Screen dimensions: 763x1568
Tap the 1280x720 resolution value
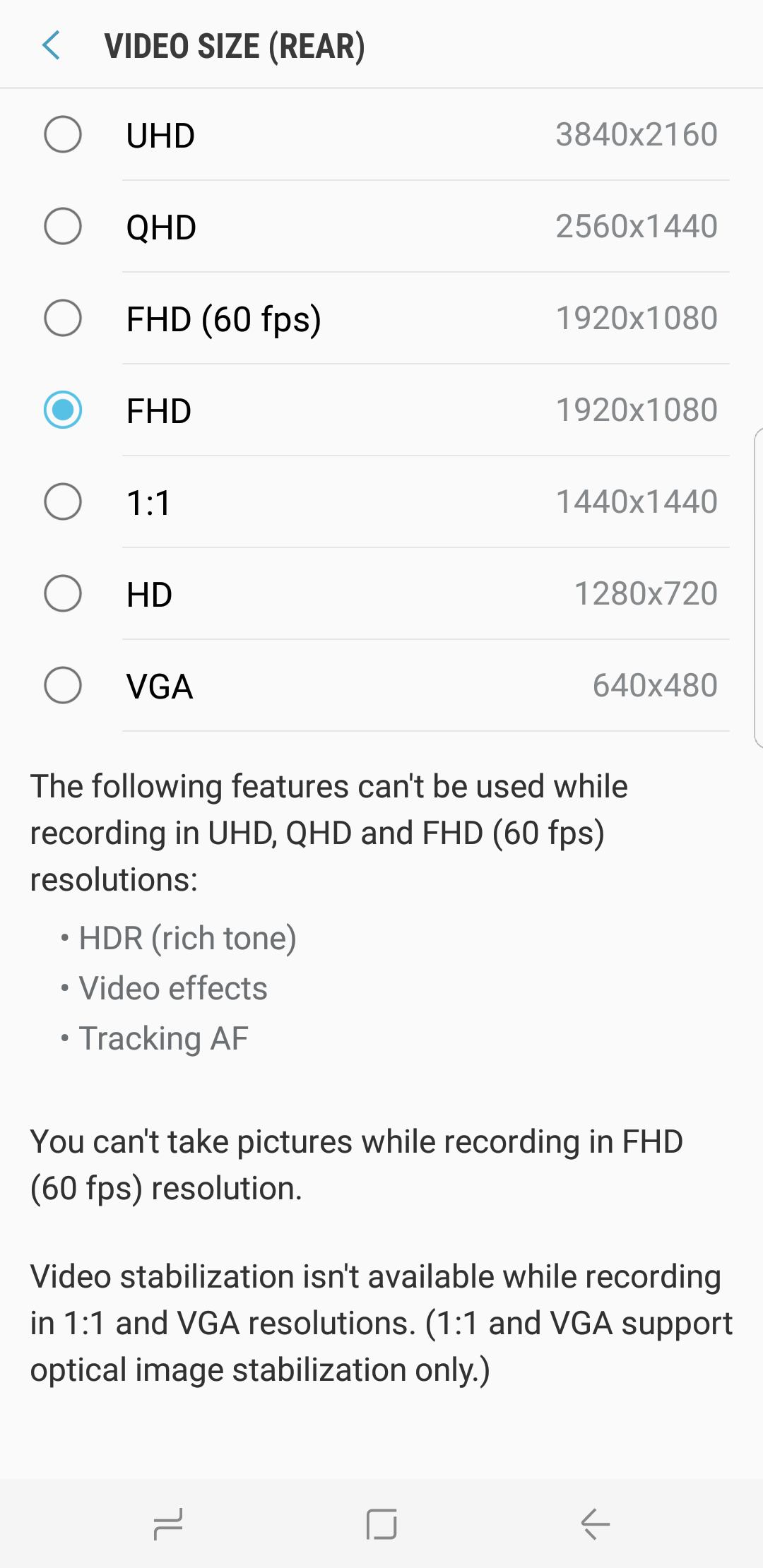(x=646, y=593)
